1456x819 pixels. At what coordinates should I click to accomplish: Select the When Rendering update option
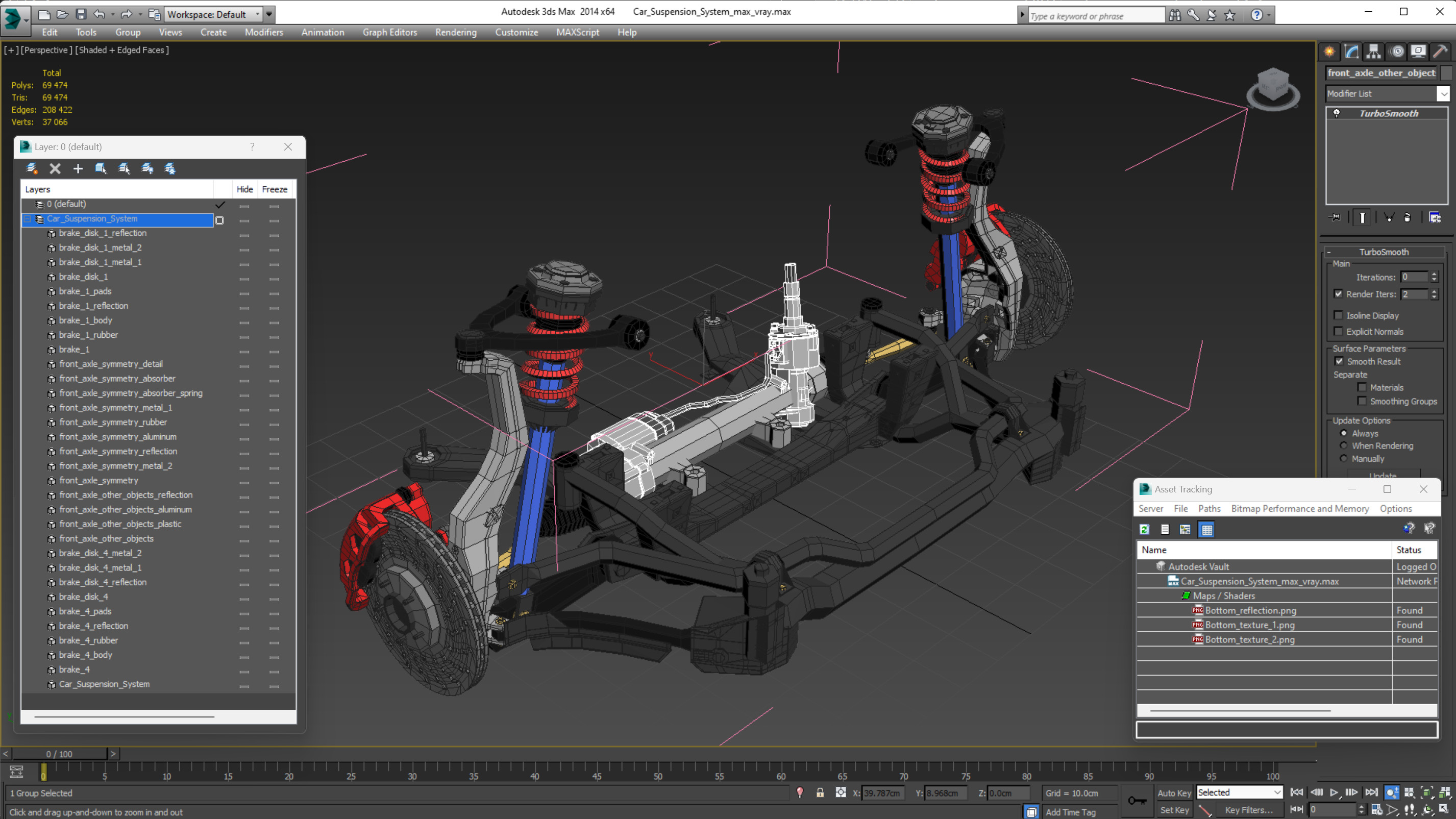[x=1344, y=445]
